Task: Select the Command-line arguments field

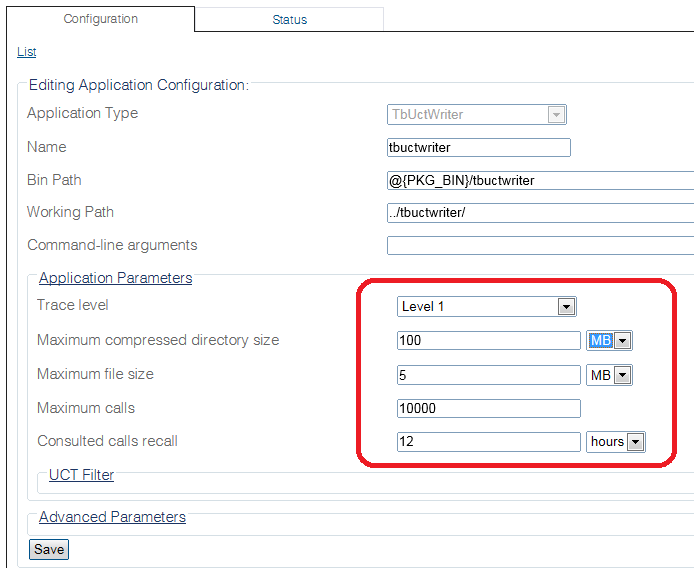Action: [x=540, y=246]
